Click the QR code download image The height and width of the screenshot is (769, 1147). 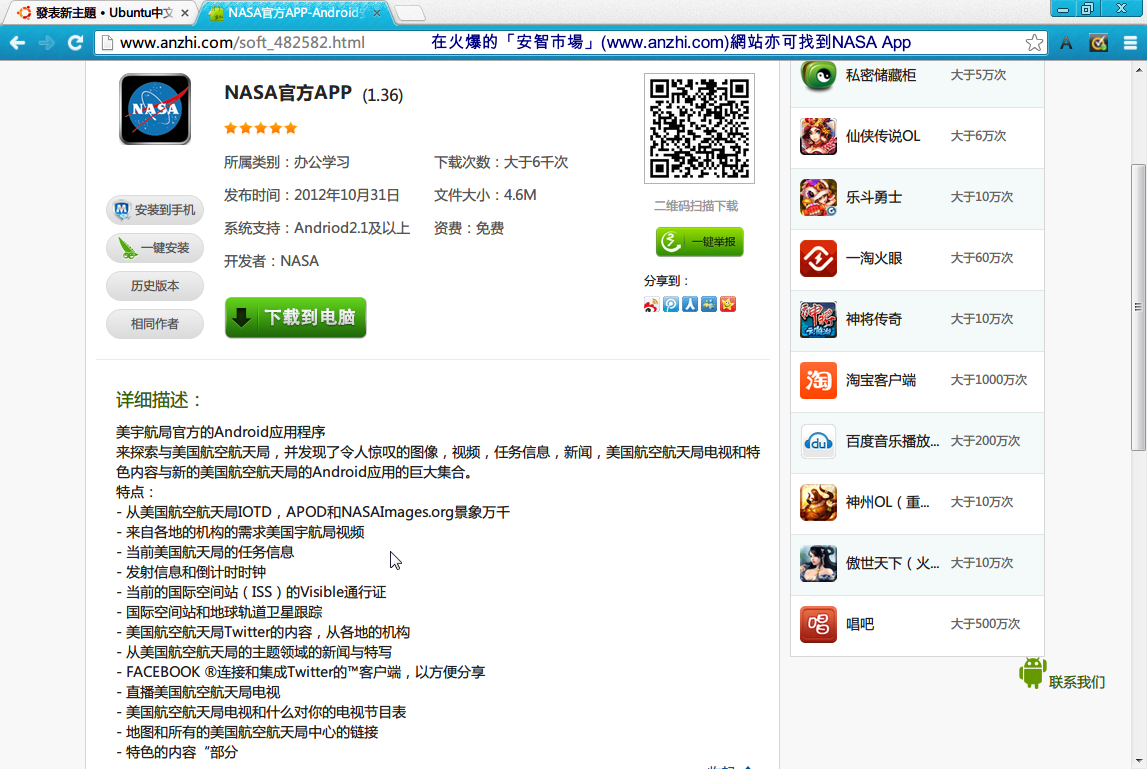(699, 128)
